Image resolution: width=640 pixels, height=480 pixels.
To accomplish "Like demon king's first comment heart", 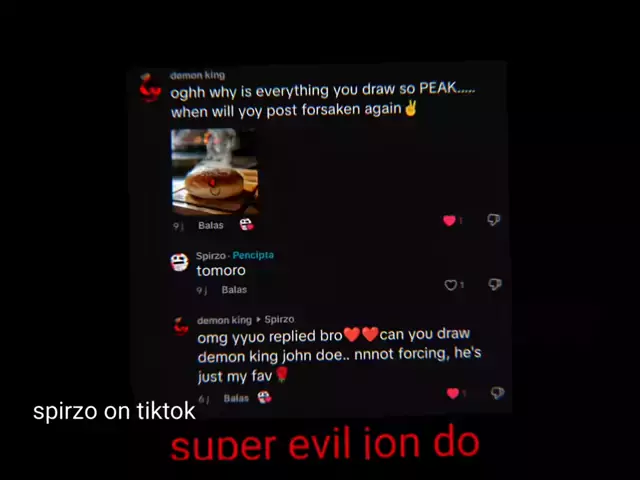I will pos(449,220).
